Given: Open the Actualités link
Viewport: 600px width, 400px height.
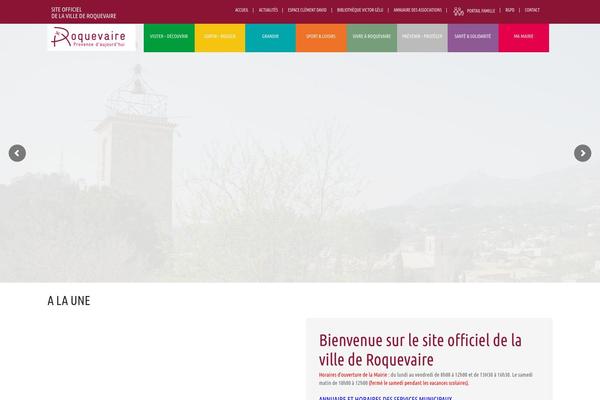Looking at the screenshot, I should coord(268,10).
